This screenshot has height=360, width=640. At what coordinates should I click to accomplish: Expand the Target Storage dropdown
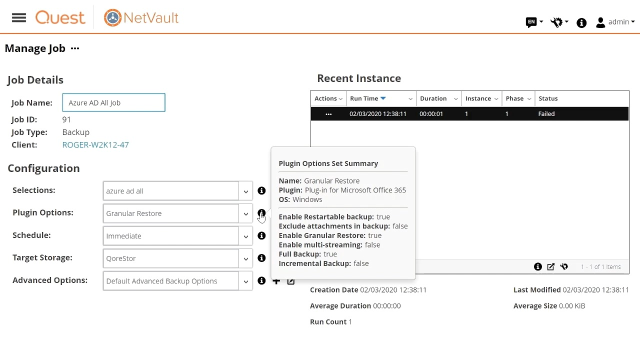(246, 258)
